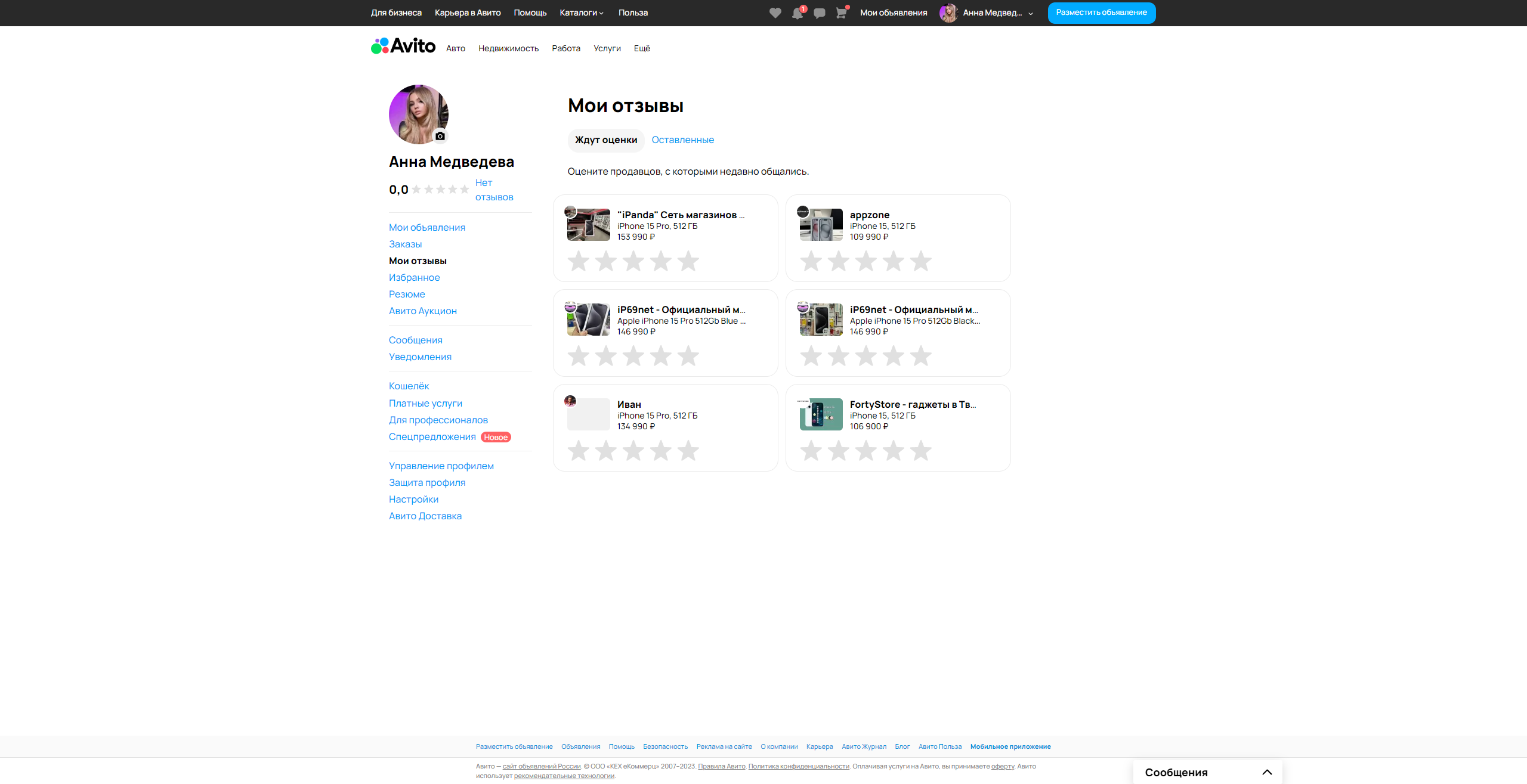Open the Уведомления sidebar link
This screenshot has height=784, width=1527.
tap(421, 357)
